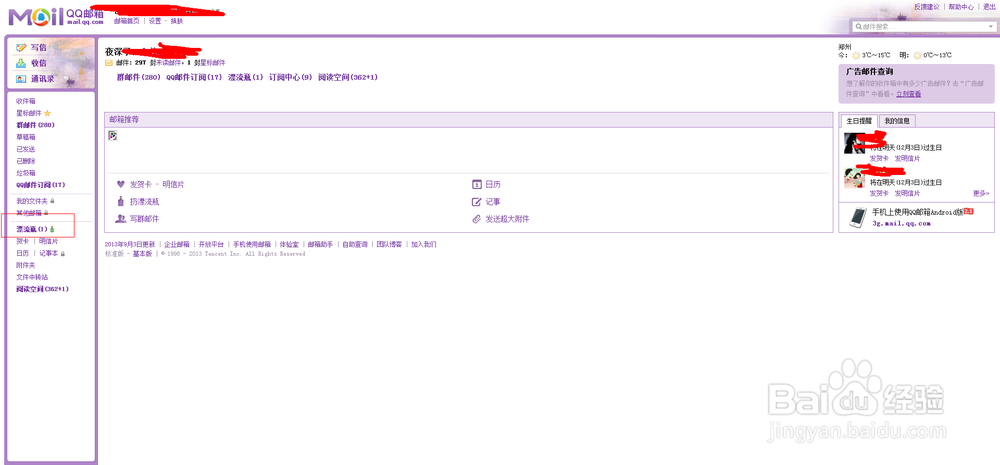Click the compose pencil icon beside 写信

coord(21,47)
